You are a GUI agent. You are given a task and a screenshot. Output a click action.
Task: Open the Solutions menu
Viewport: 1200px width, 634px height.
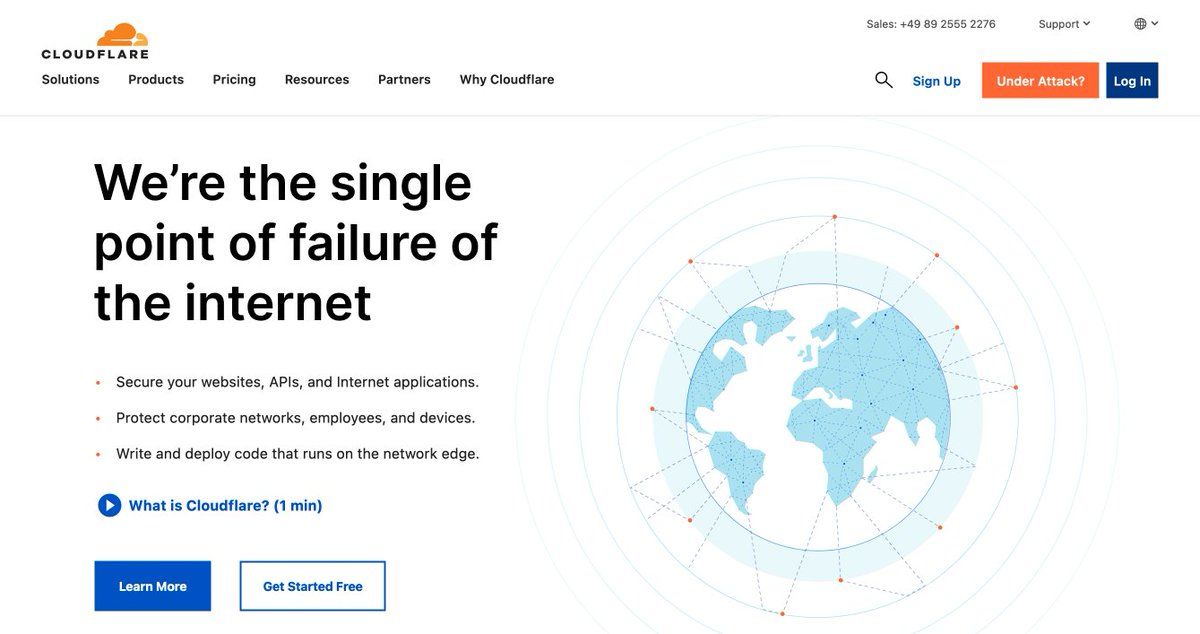[x=70, y=80]
